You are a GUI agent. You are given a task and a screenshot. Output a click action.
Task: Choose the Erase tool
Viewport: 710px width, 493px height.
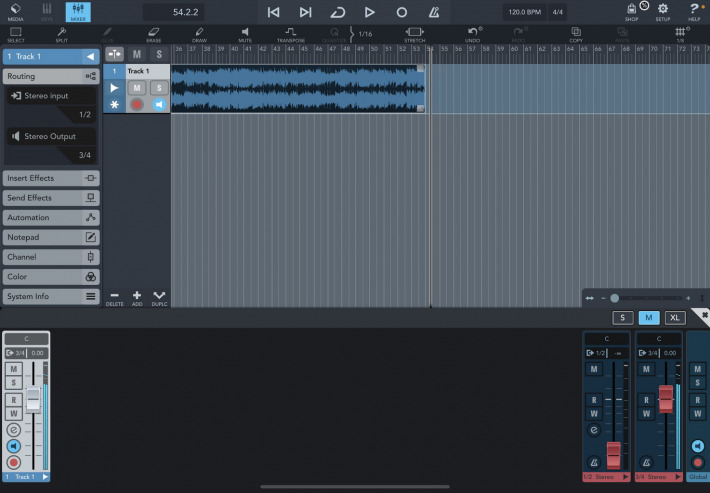tap(153, 34)
